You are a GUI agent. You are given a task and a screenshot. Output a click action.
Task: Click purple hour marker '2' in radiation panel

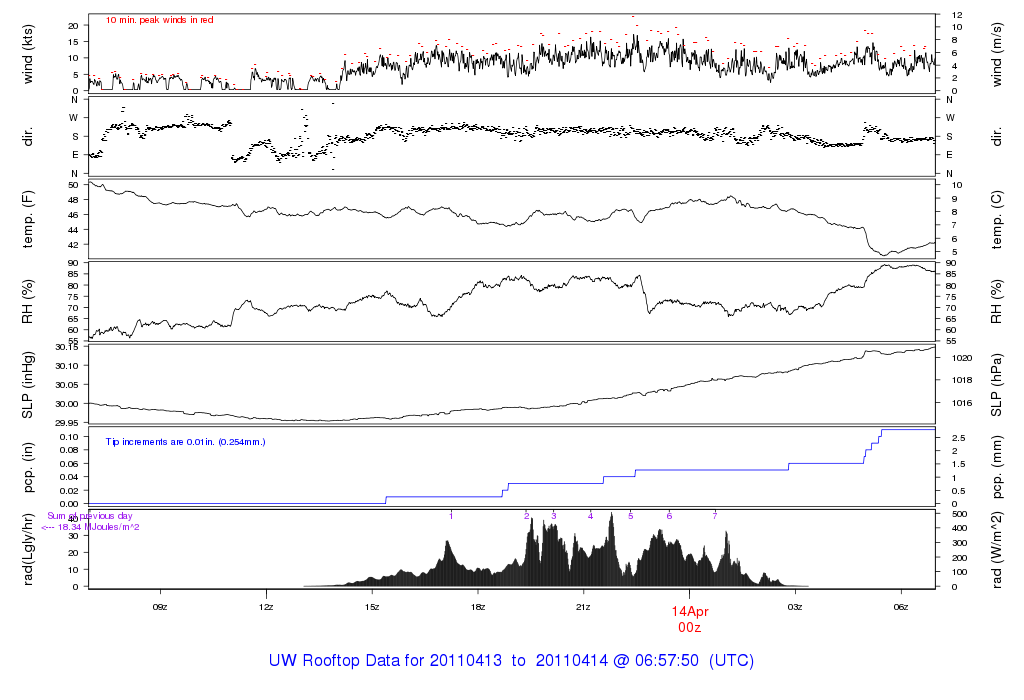[526, 516]
